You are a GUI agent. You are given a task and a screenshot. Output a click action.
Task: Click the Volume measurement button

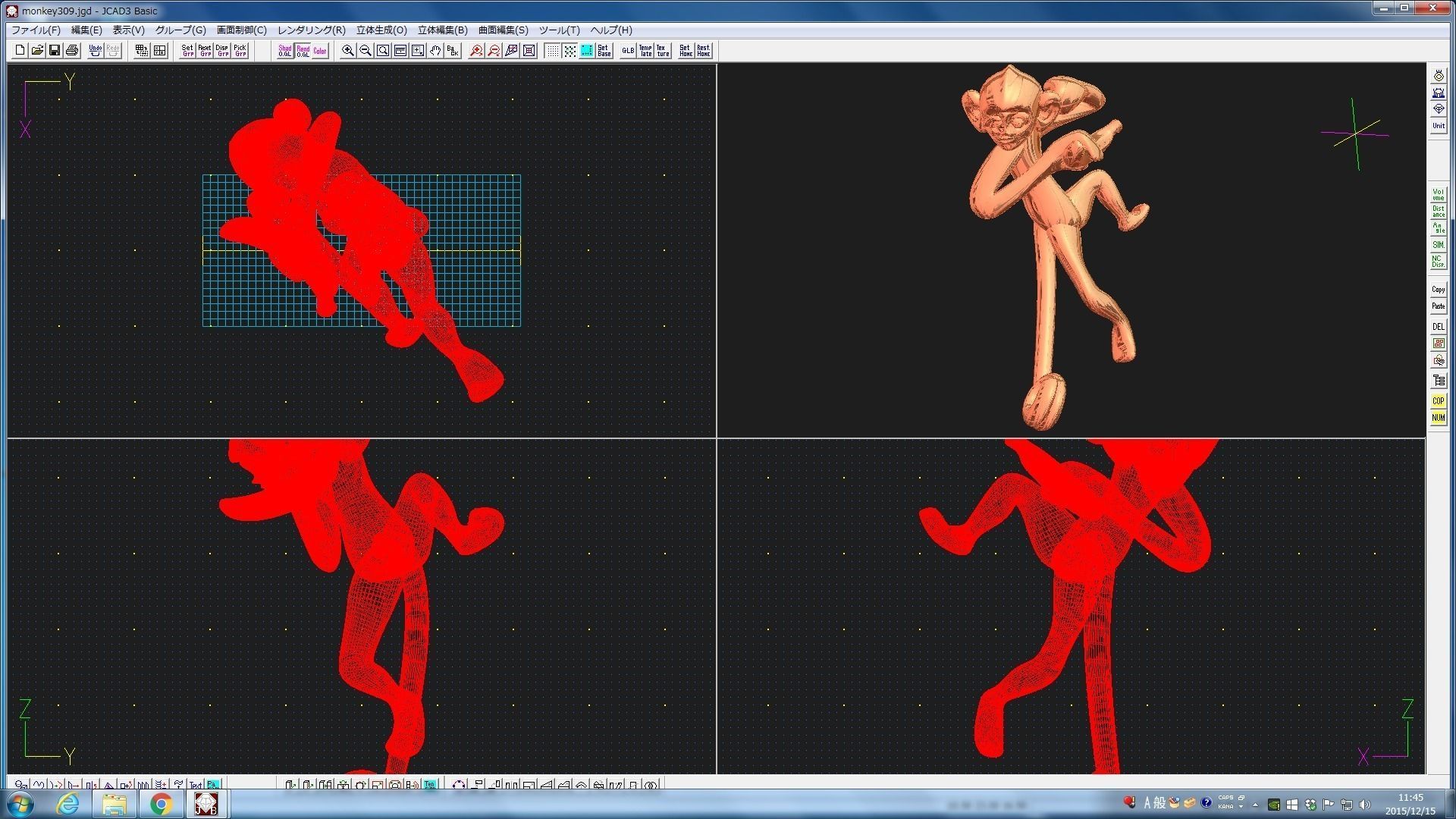1439,195
